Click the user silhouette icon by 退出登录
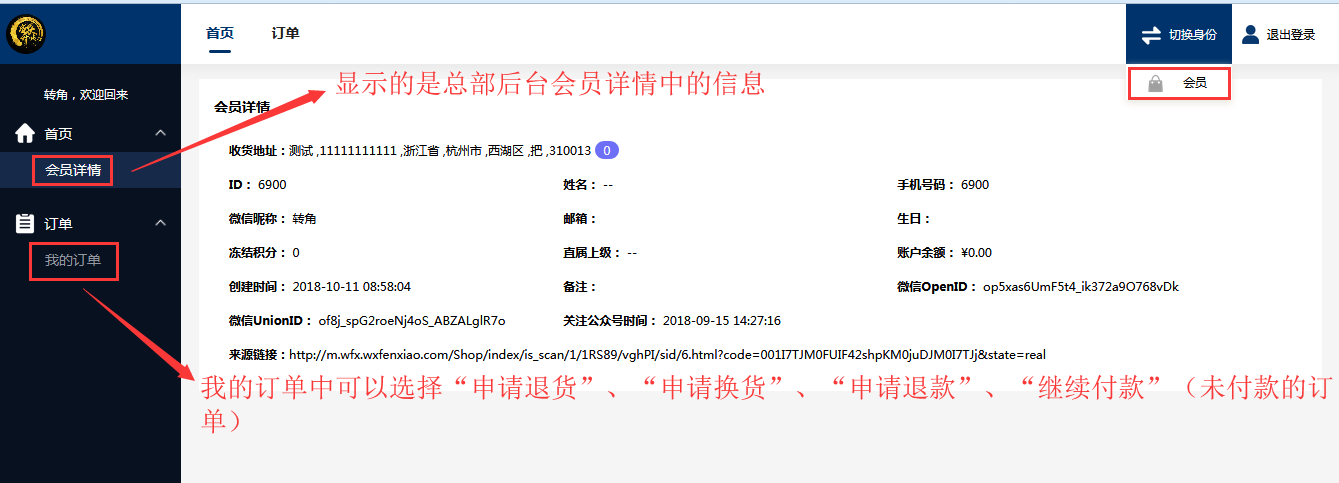The height and width of the screenshot is (483, 1339). click(x=1250, y=34)
